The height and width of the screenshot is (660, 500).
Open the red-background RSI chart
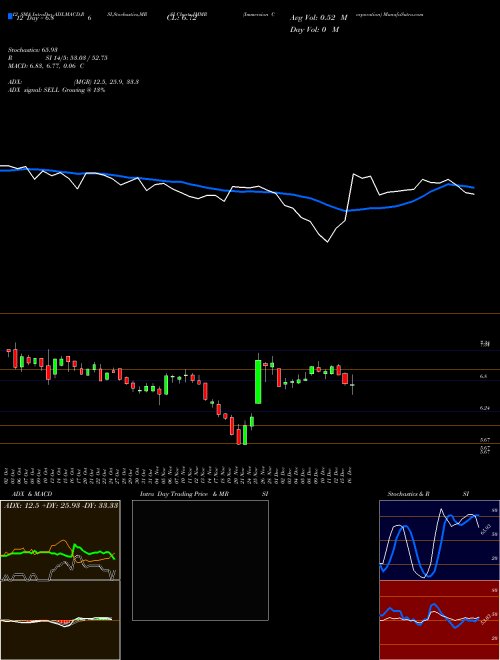click(439, 620)
